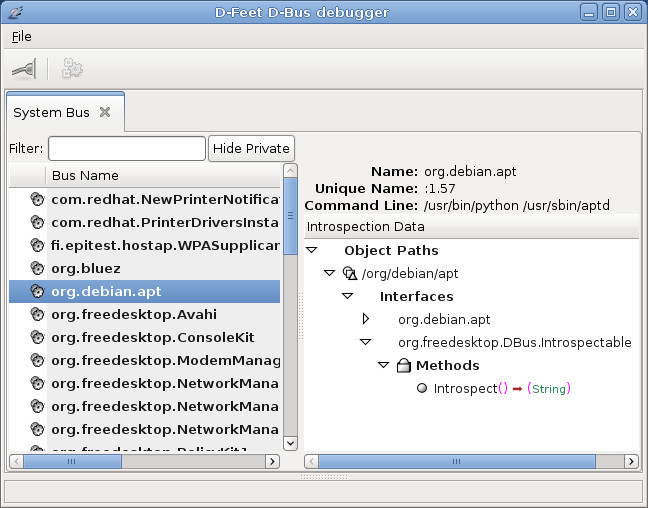
Task: Minimize the D-Feet window
Action: 589,12
